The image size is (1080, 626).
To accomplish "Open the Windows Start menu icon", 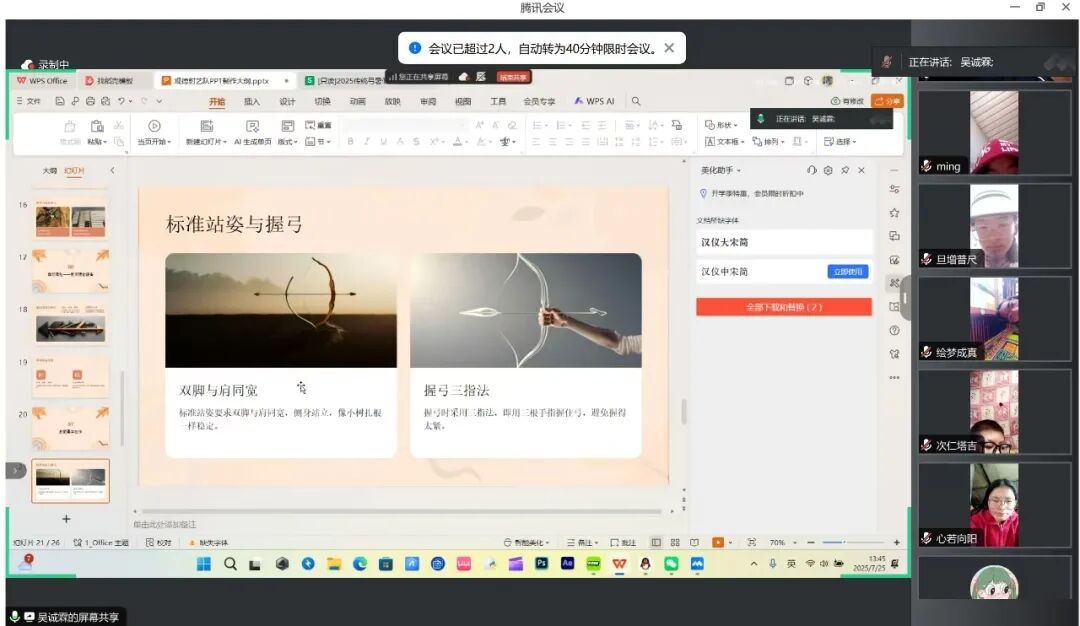I will pyautogui.click(x=204, y=564).
